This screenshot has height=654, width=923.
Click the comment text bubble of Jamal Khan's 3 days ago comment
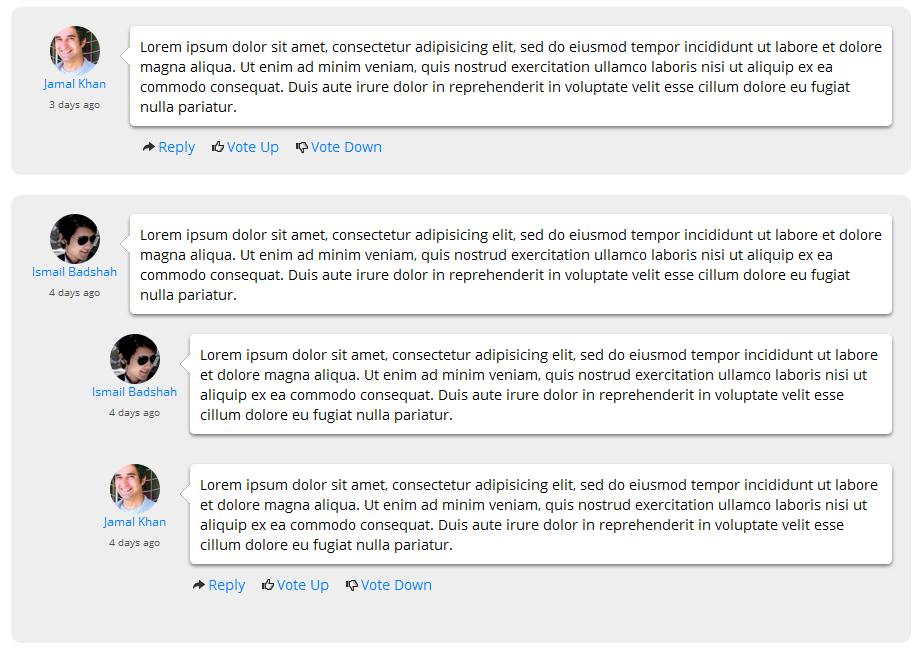coord(511,77)
